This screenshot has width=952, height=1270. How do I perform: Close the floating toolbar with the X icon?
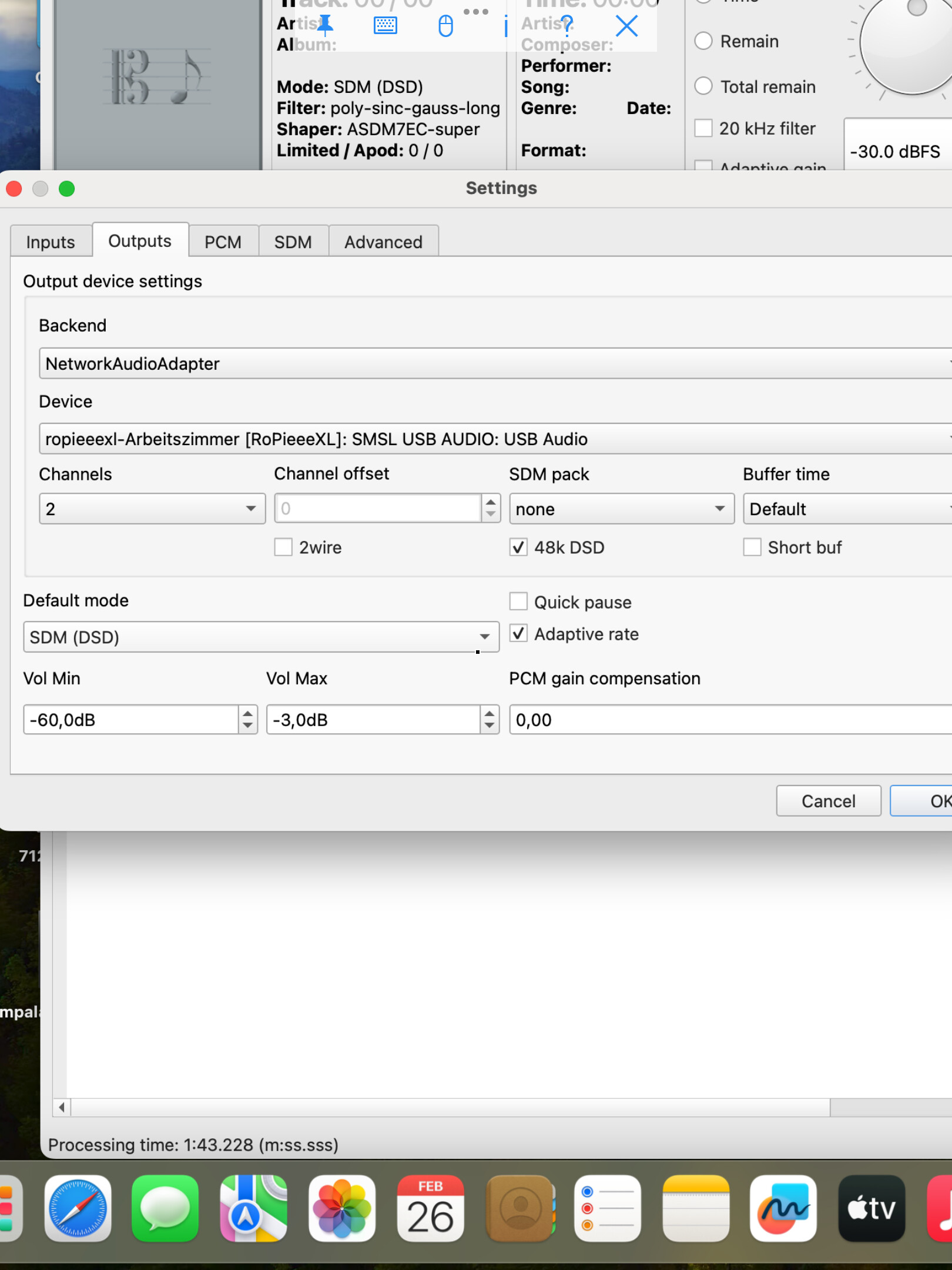click(627, 26)
